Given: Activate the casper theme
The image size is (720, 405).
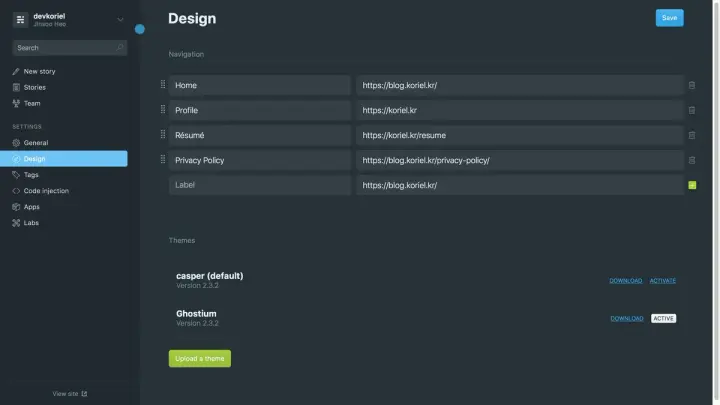Looking at the screenshot, I should tap(663, 281).
